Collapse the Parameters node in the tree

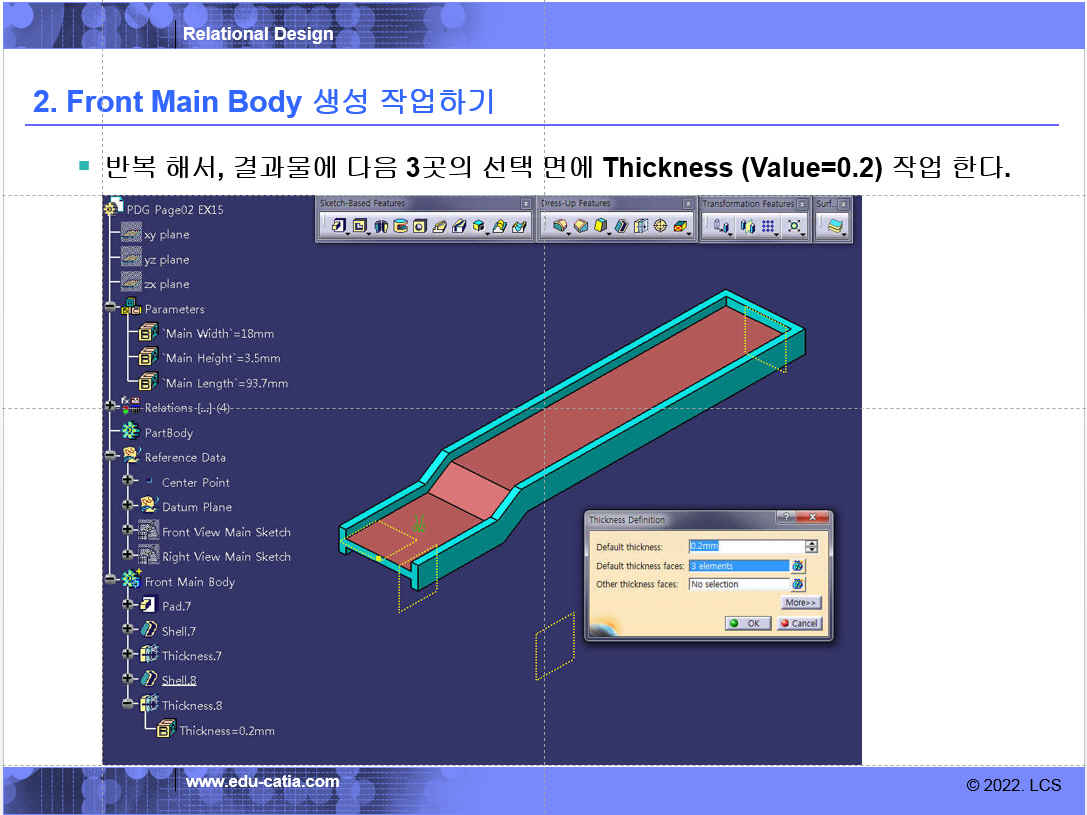(110, 309)
